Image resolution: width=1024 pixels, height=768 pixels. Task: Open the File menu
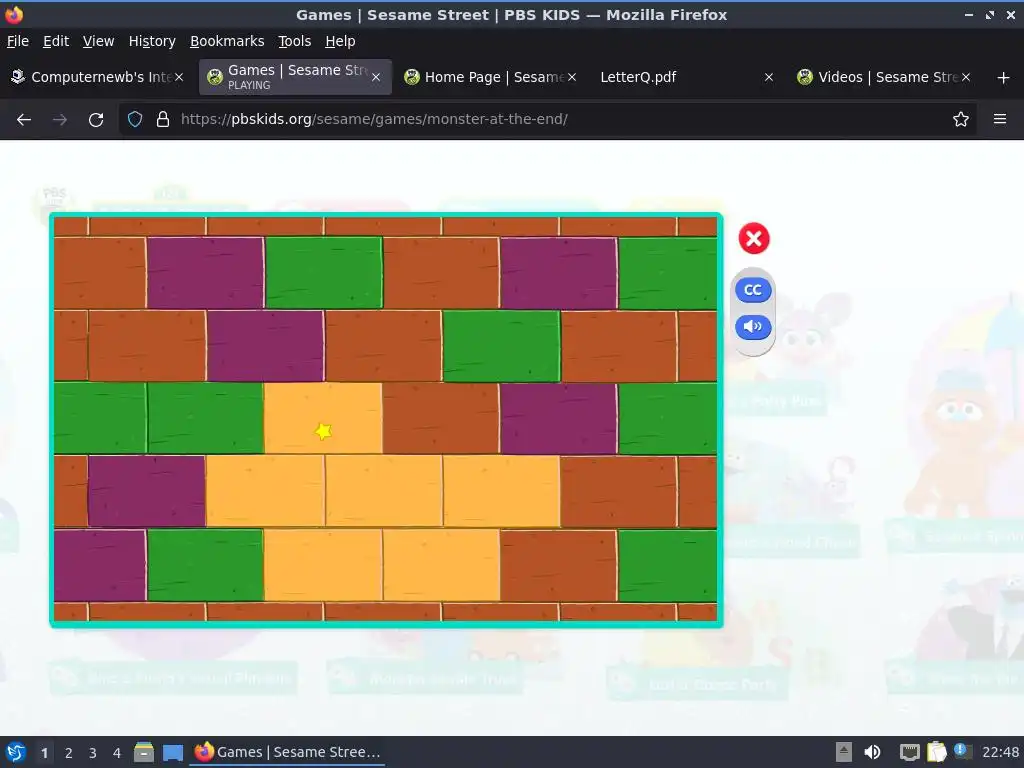(18, 41)
